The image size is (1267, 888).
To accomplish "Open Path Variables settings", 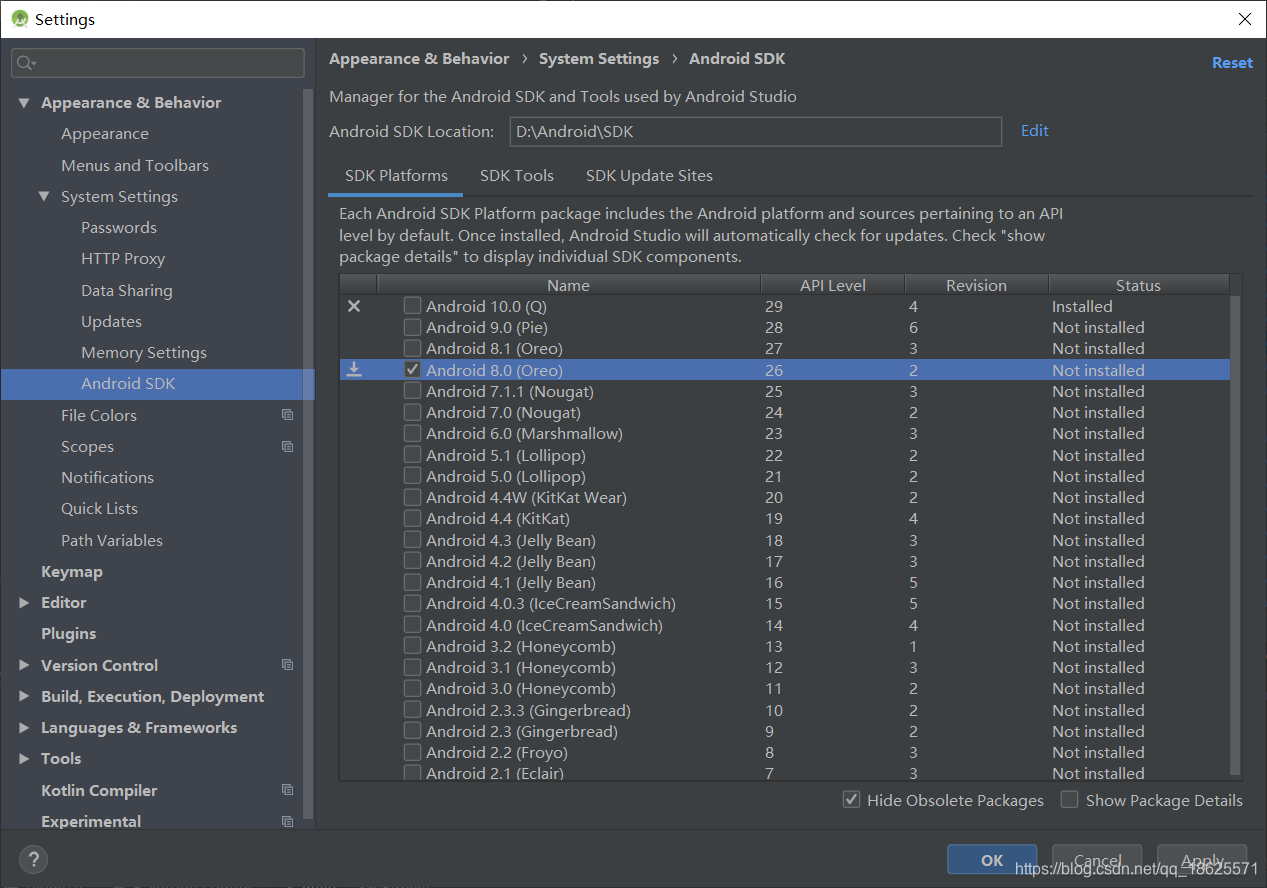I will (x=112, y=540).
